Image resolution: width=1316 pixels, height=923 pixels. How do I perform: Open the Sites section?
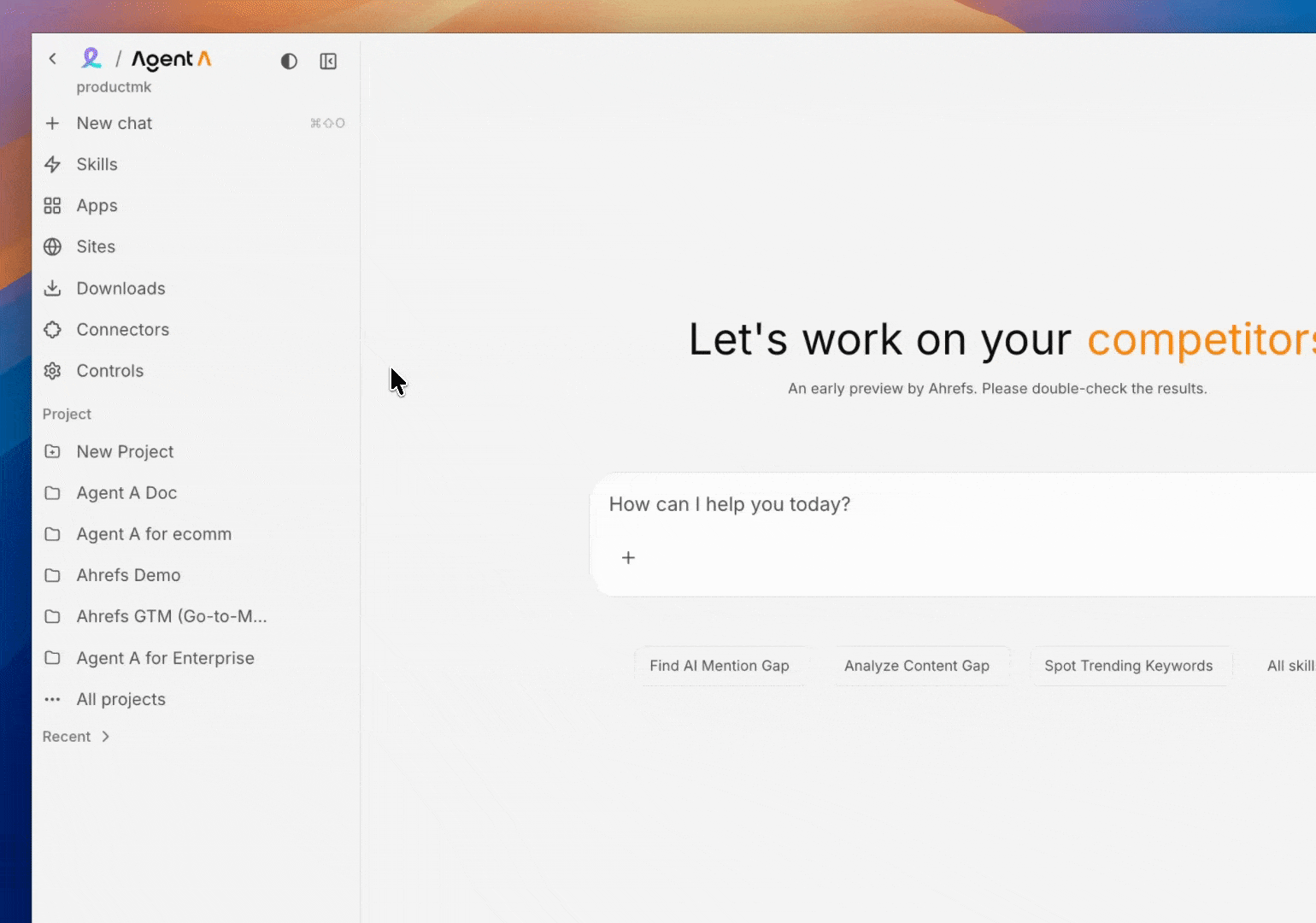pos(195,247)
